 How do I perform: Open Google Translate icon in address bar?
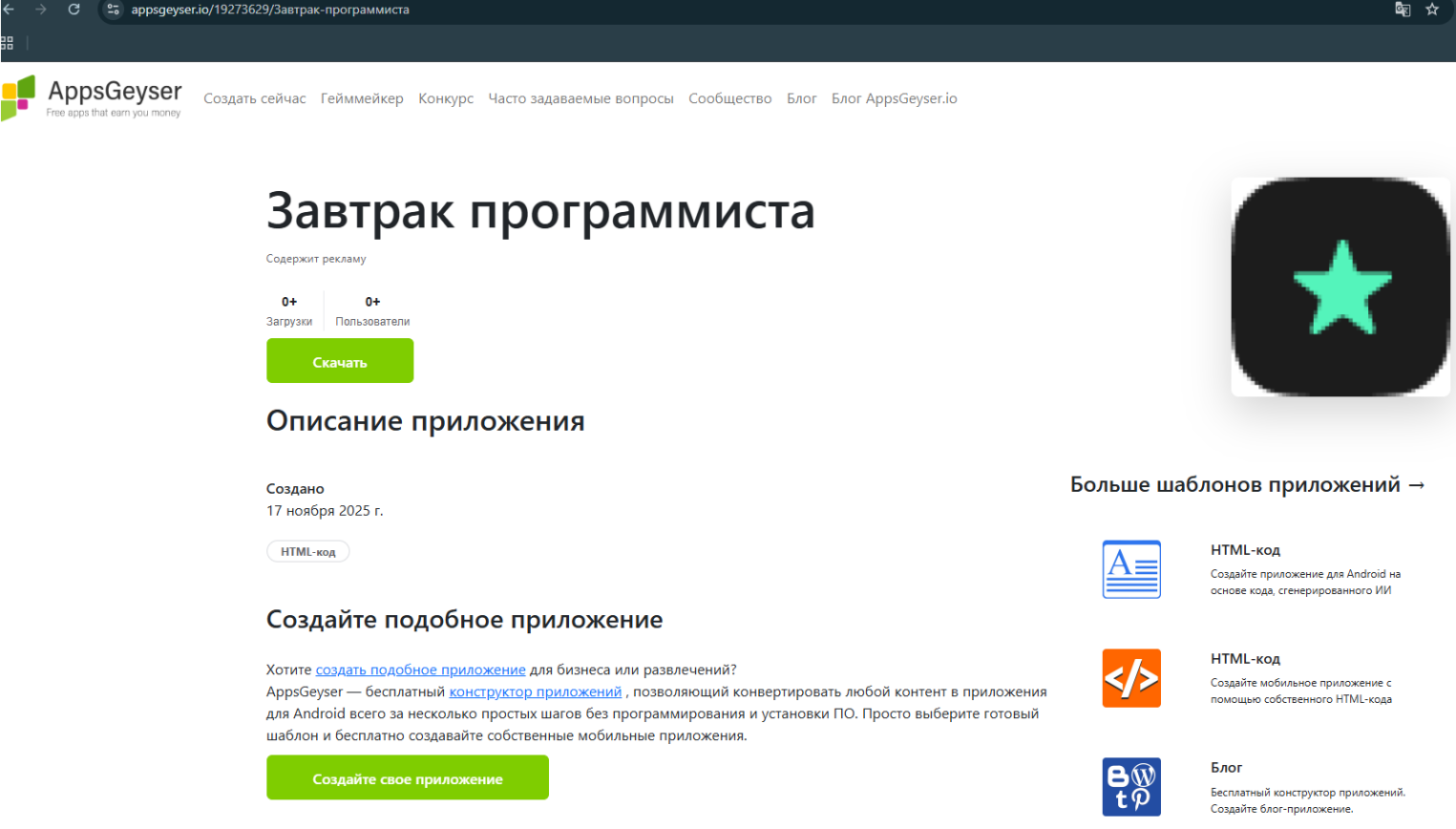[x=1403, y=10]
